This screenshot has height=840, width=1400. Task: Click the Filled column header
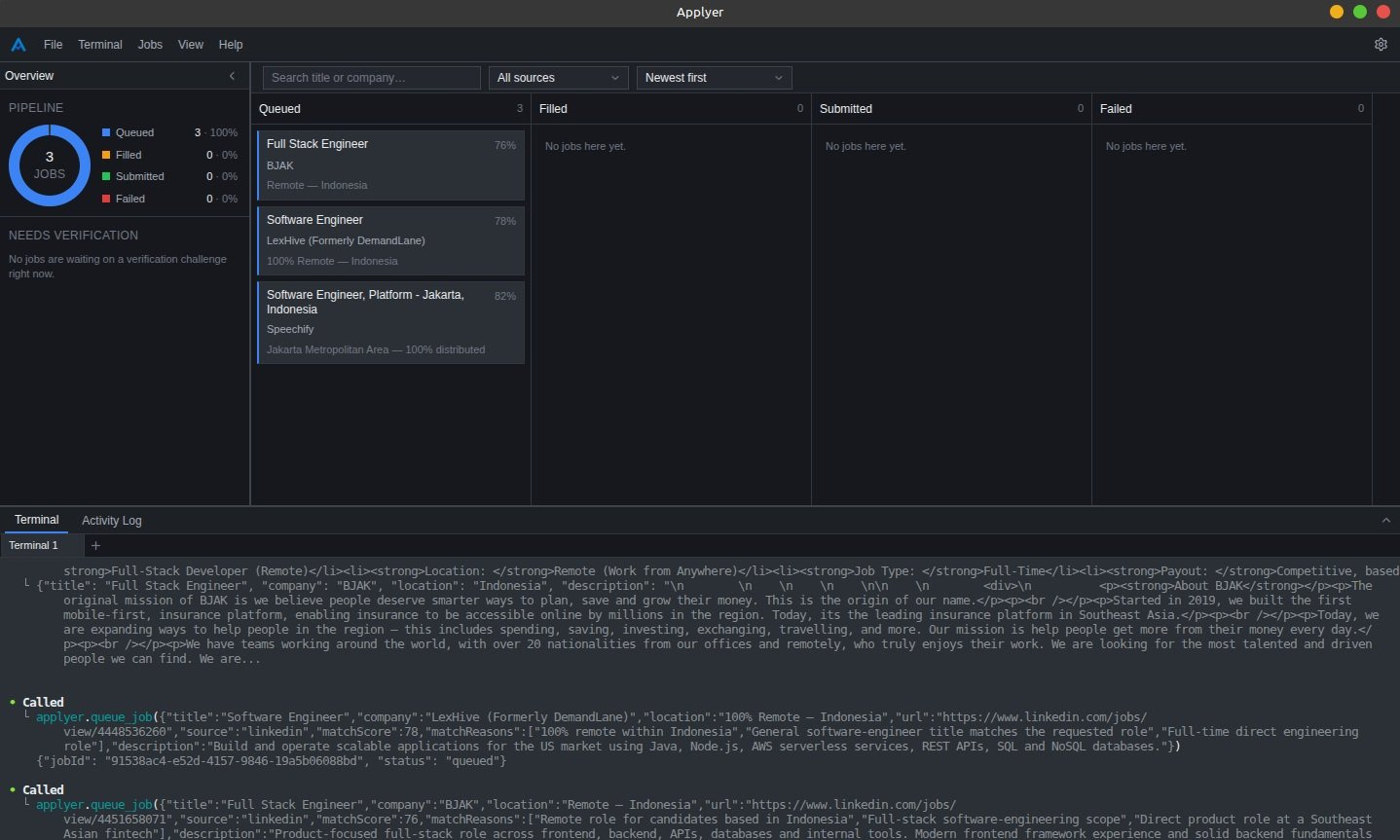tap(671, 109)
